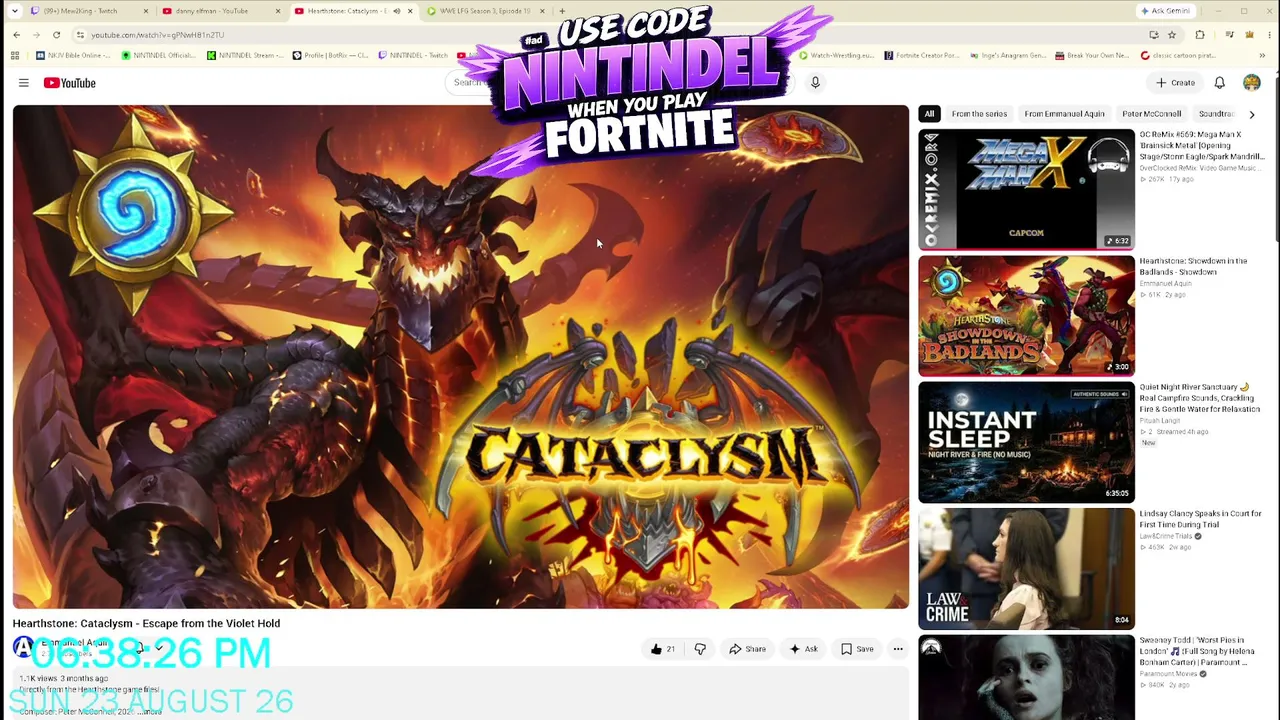Open the YouTube account avatar menu
Screen dimensions: 1280x720
(1252, 83)
